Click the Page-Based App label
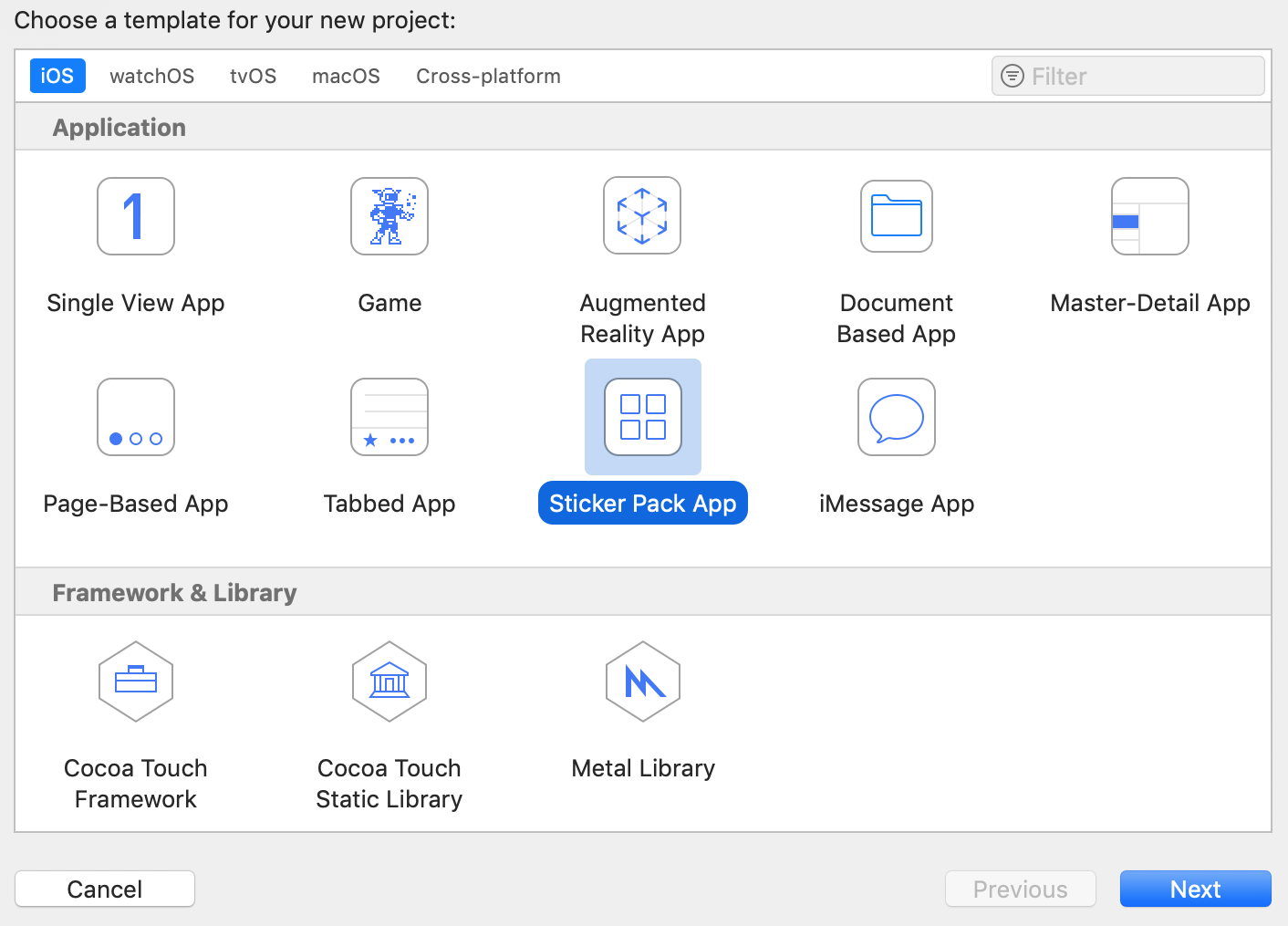The width and height of the screenshot is (1288, 926). tap(136, 504)
